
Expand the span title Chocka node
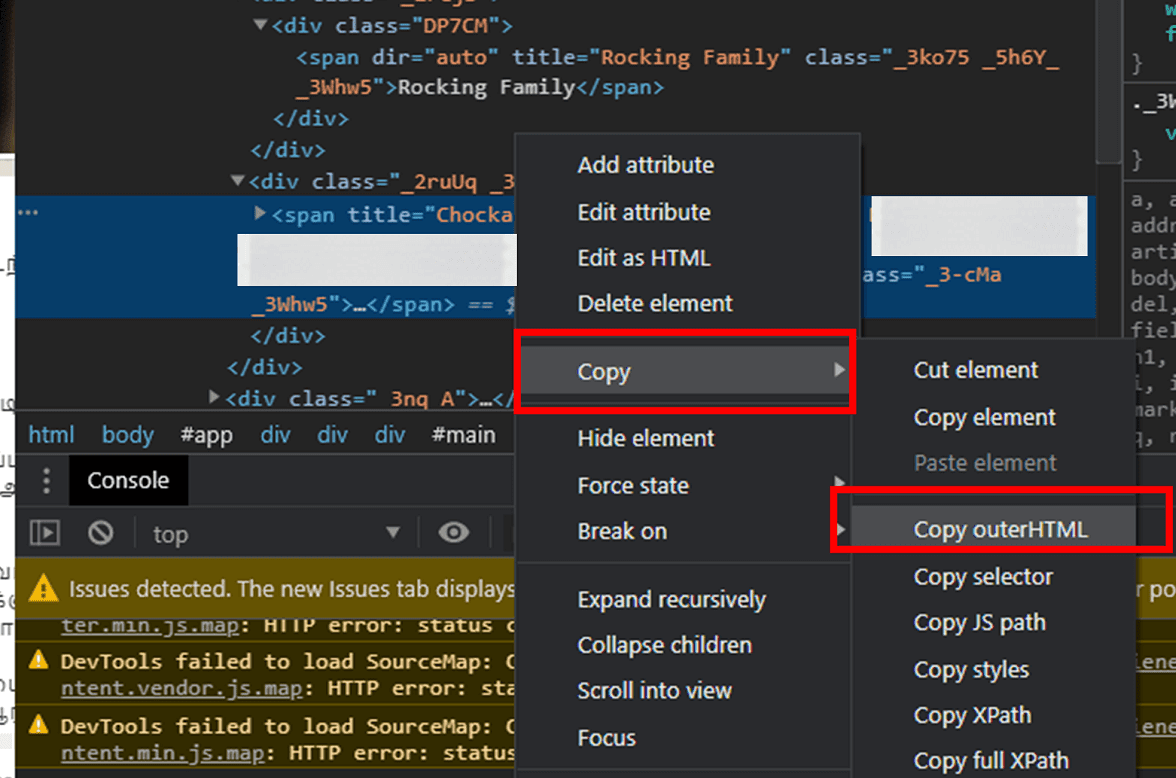click(260, 214)
